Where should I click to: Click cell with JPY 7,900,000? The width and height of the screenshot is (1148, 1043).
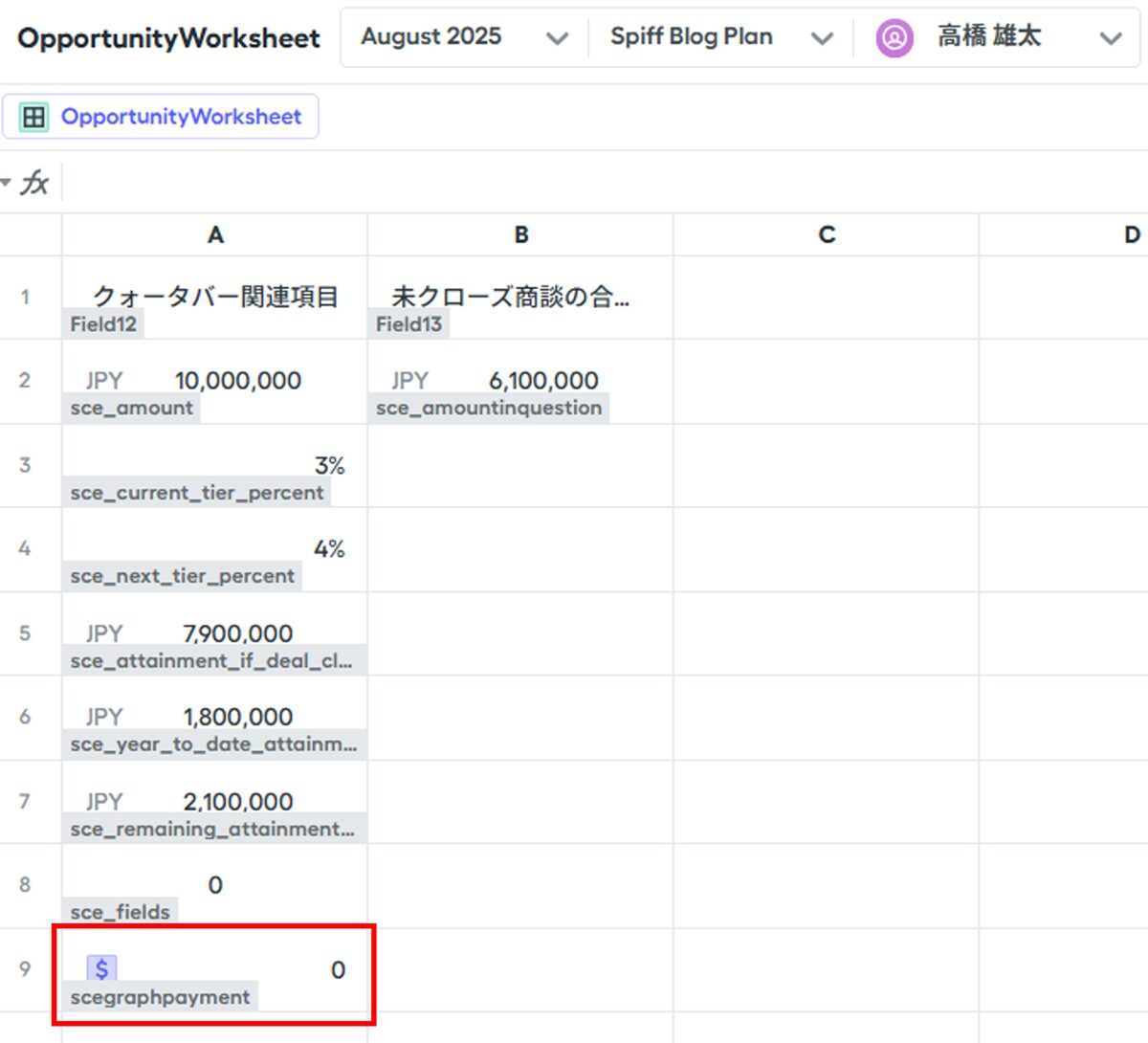215,633
